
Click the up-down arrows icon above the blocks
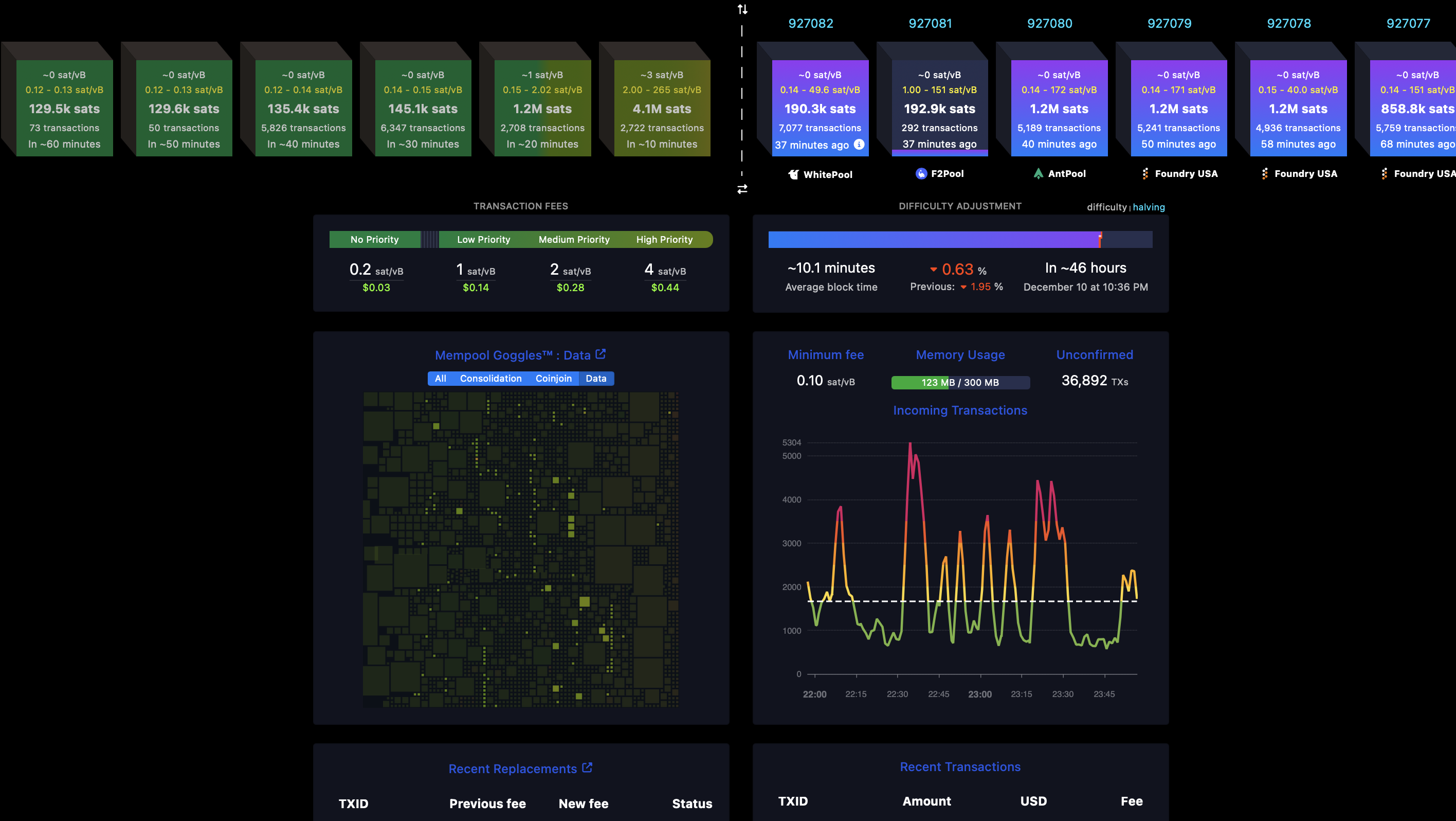(742, 9)
